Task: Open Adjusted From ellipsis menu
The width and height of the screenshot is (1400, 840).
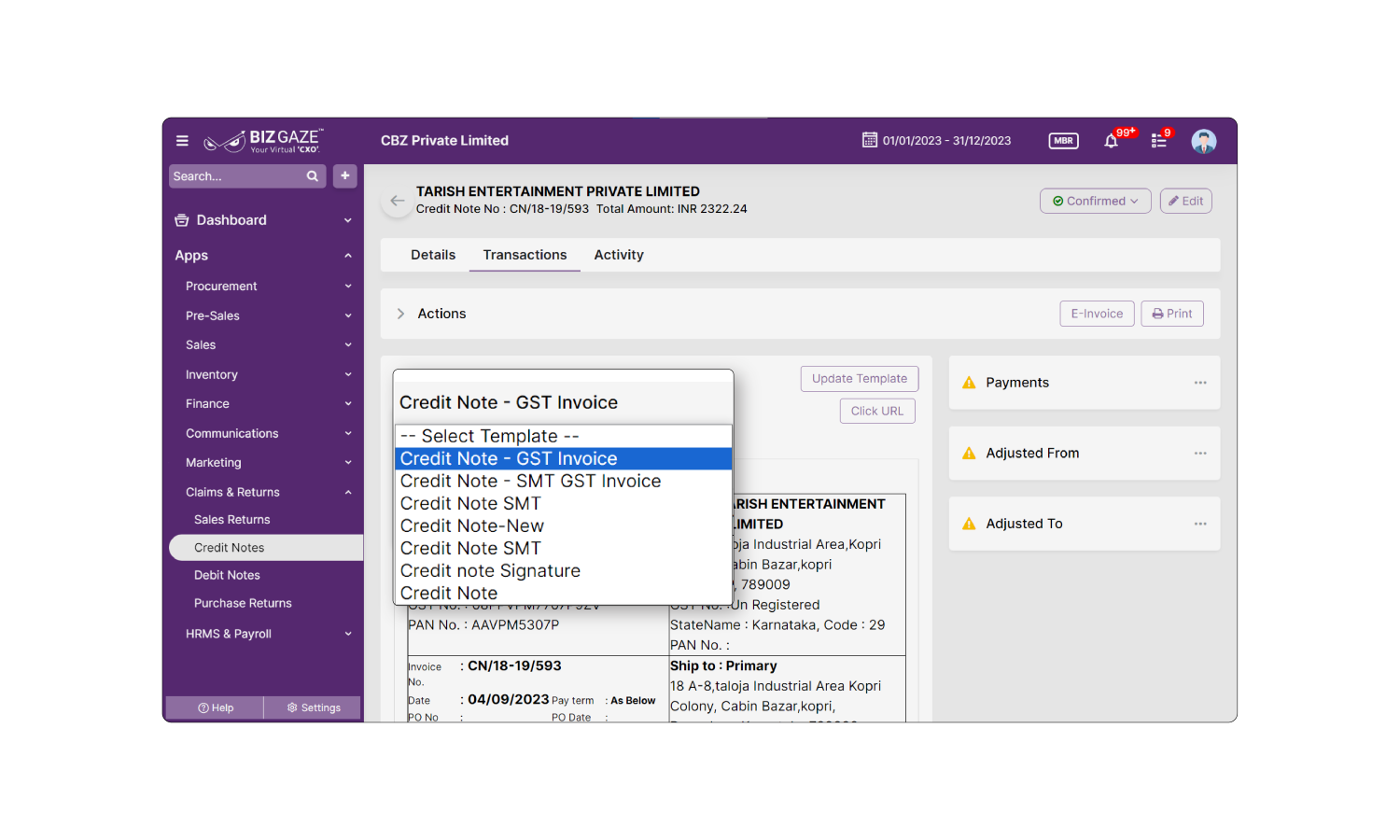Action: point(1200,454)
